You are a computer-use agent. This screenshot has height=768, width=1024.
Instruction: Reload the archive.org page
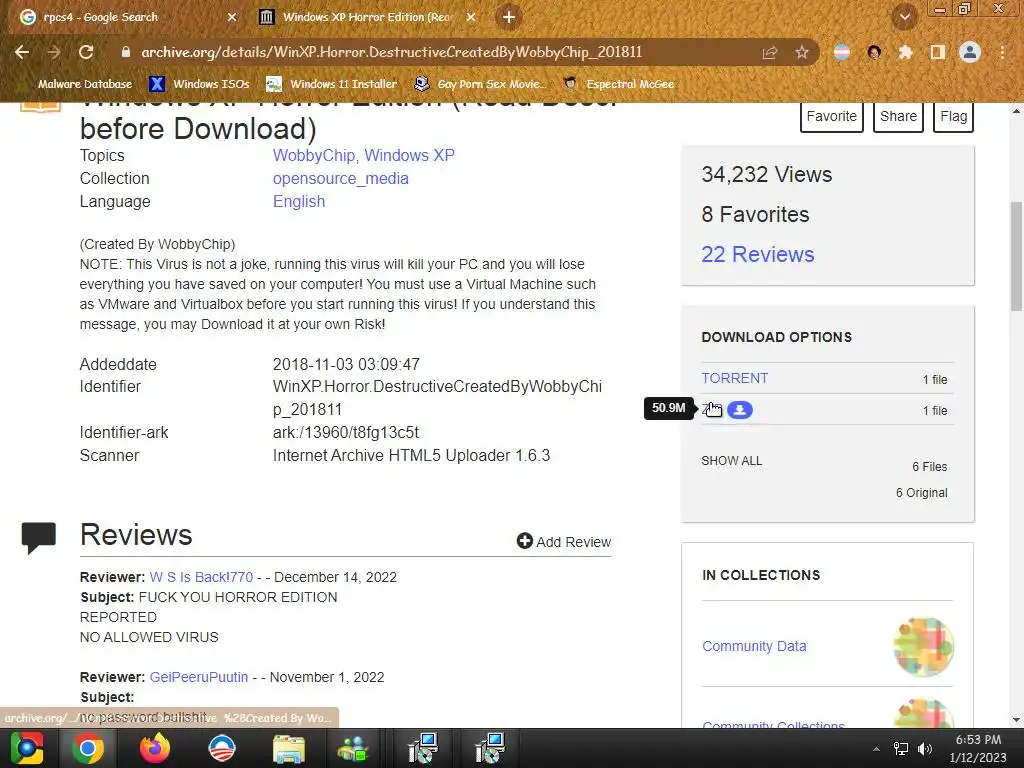[86, 52]
